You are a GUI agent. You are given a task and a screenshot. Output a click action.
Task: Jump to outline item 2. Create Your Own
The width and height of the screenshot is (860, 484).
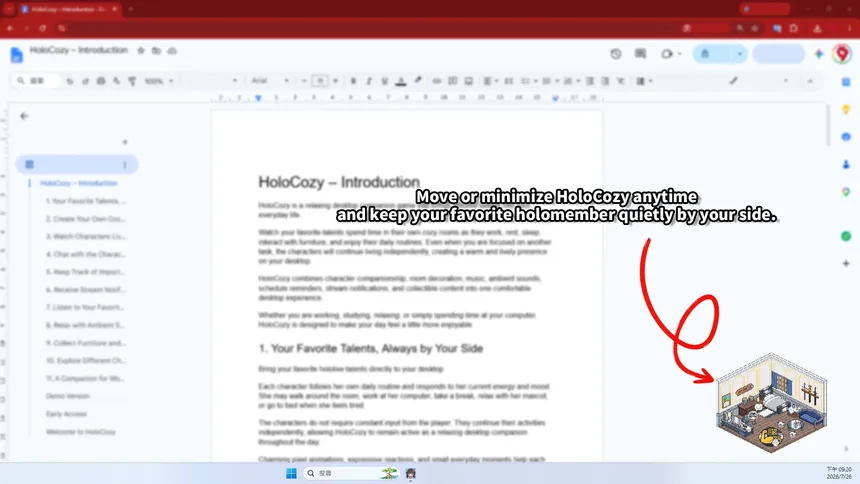tap(86, 218)
